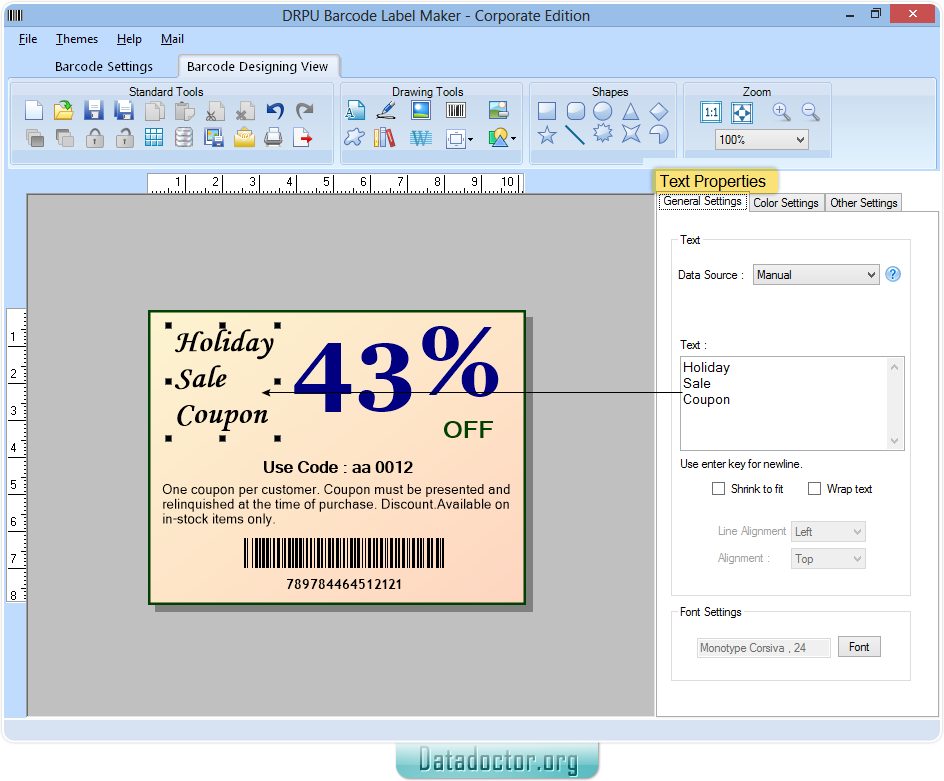The image size is (944, 781).
Task: Enable the Shrink to fit checkbox
Action: 718,488
